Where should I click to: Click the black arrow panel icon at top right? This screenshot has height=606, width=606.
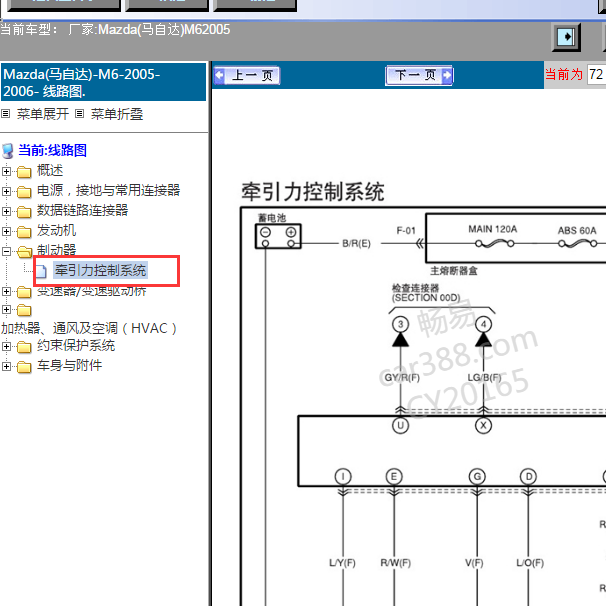click(x=566, y=37)
